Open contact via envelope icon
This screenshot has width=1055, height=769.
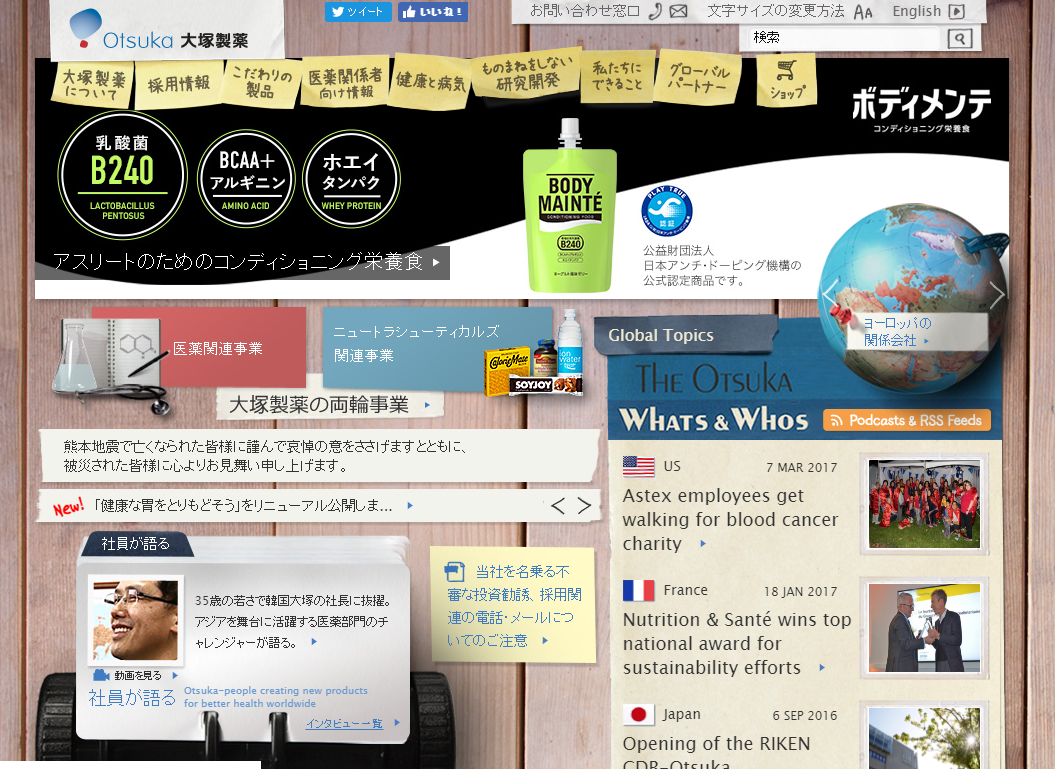[x=678, y=11]
